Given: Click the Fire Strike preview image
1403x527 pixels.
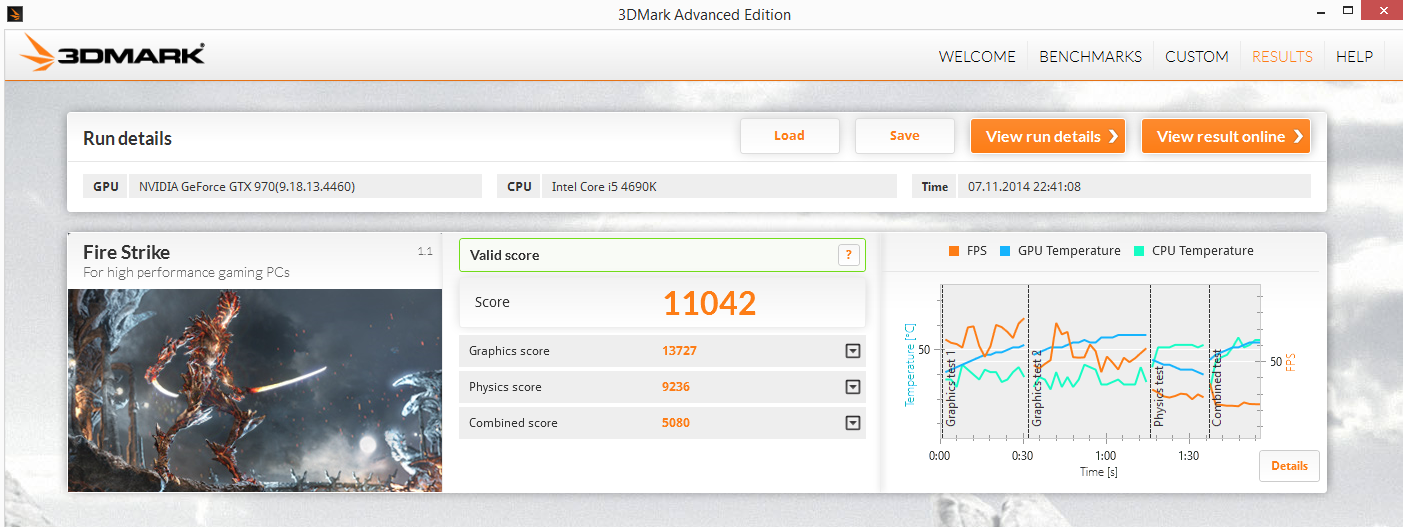Looking at the screenshot, I should pos(255,390).
